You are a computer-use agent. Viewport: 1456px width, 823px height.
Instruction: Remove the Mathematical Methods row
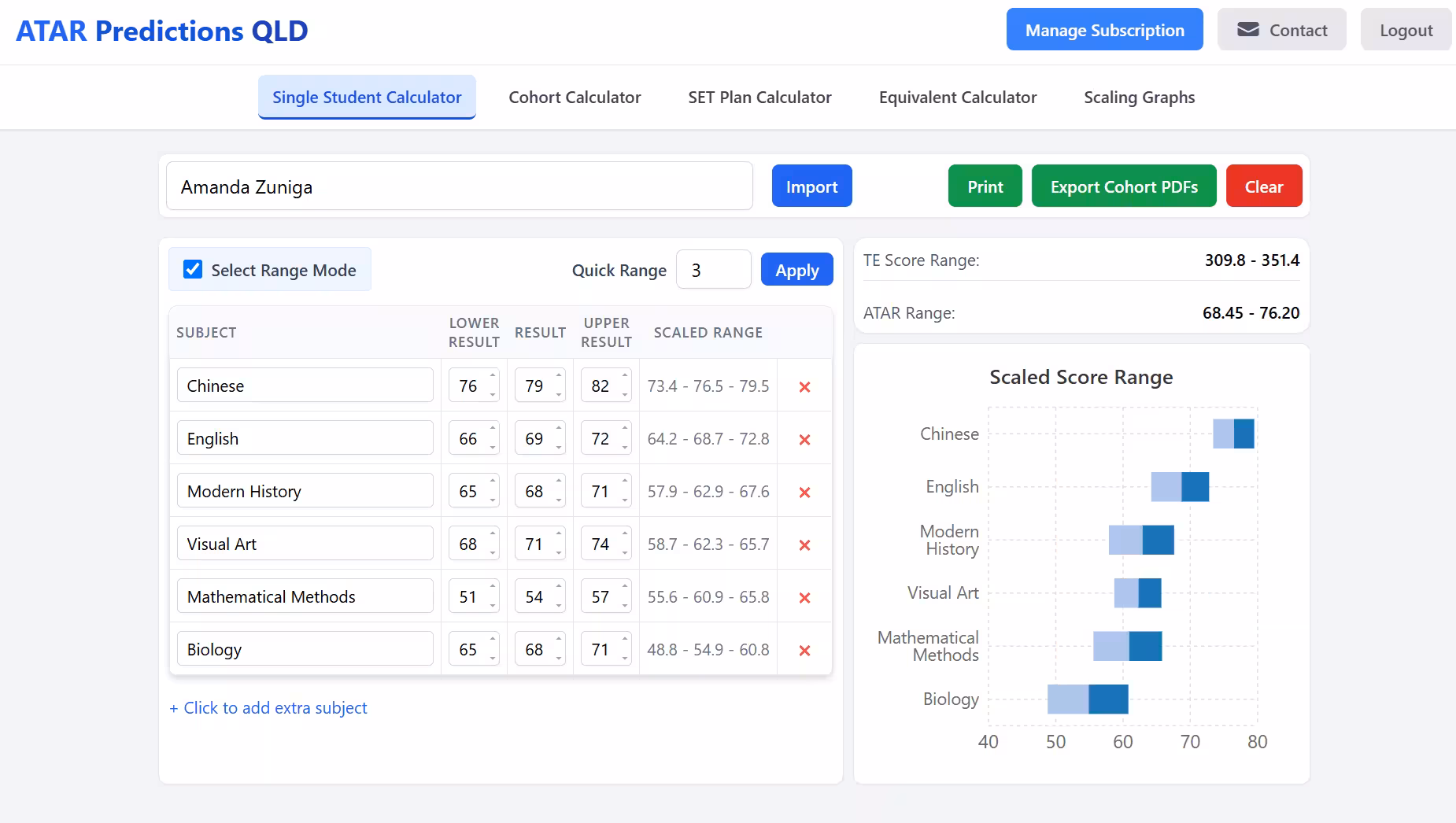[804, 597]
